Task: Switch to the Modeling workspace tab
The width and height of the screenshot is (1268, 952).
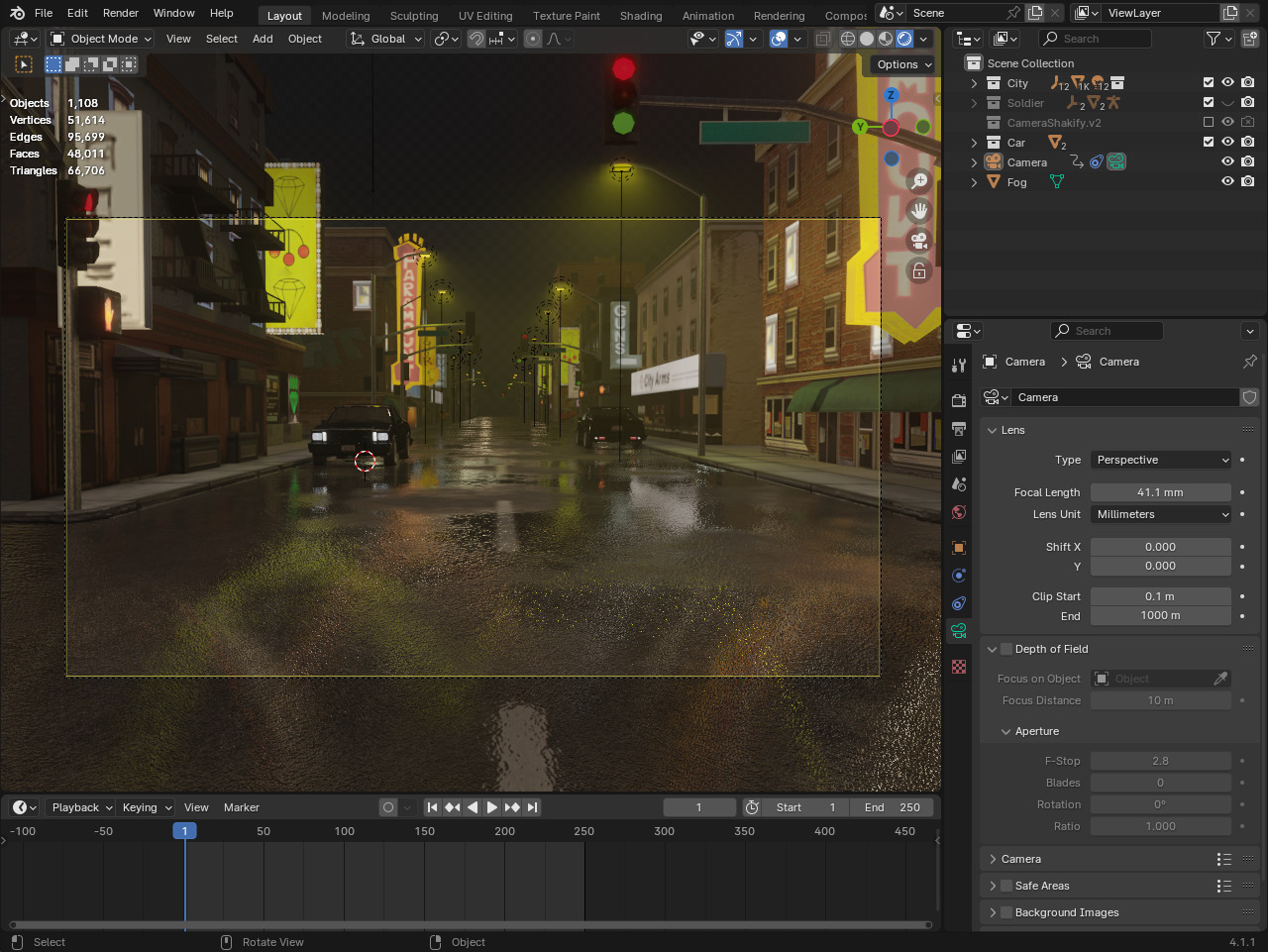Action: (346, 16)
